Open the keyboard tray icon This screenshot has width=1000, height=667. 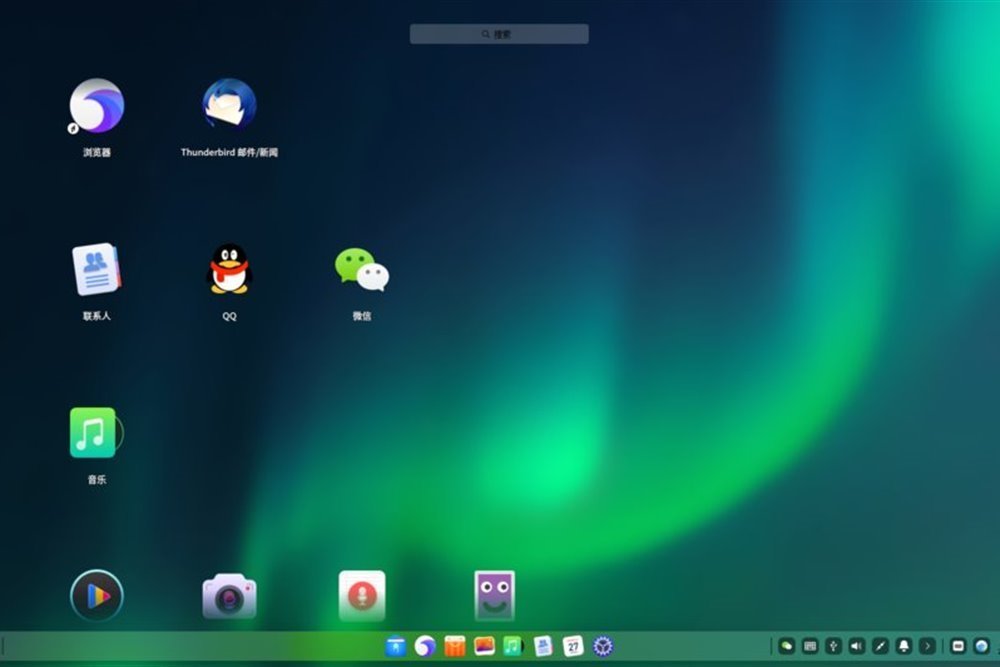point(810,646)
